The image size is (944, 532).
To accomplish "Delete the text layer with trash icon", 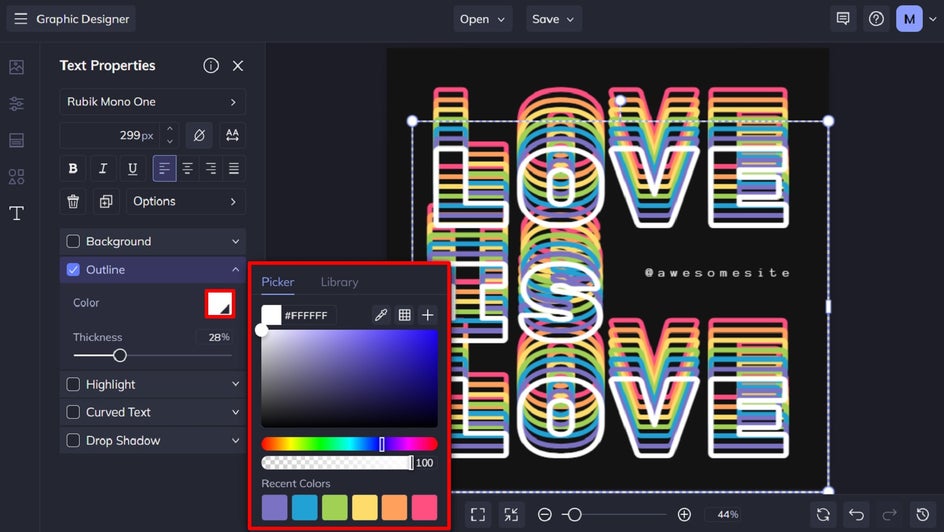I will pyautogui.click(x=73, y=202).
